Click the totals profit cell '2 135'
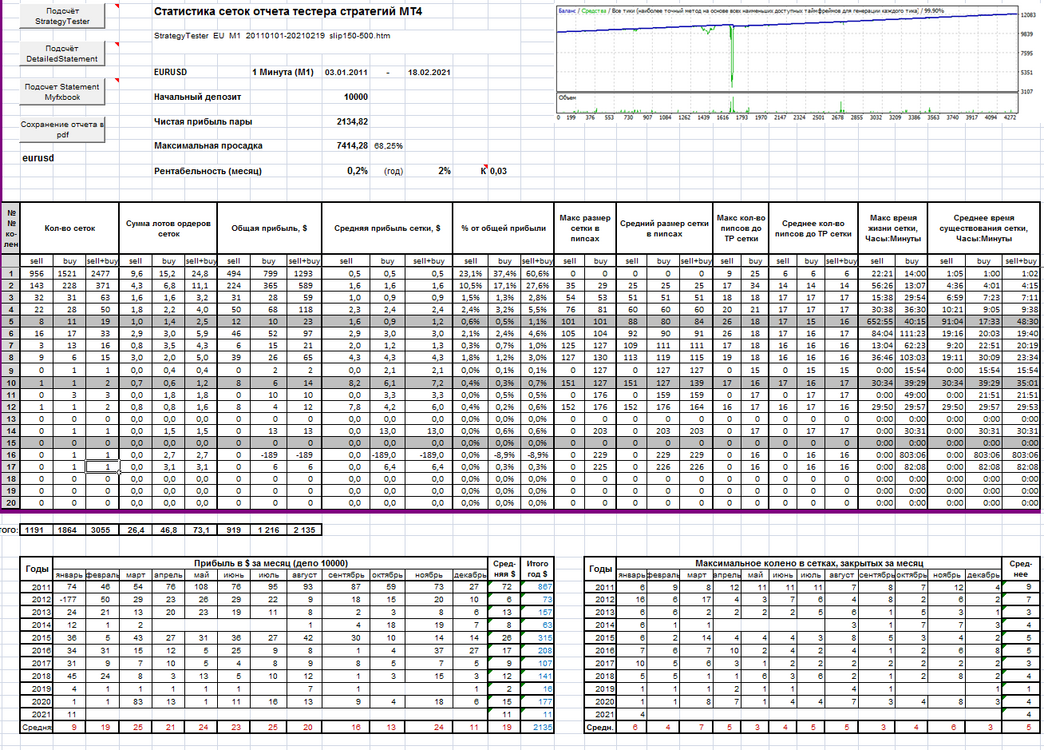The width and height of the screenshot is (1044, 750). tap(304, 530)
